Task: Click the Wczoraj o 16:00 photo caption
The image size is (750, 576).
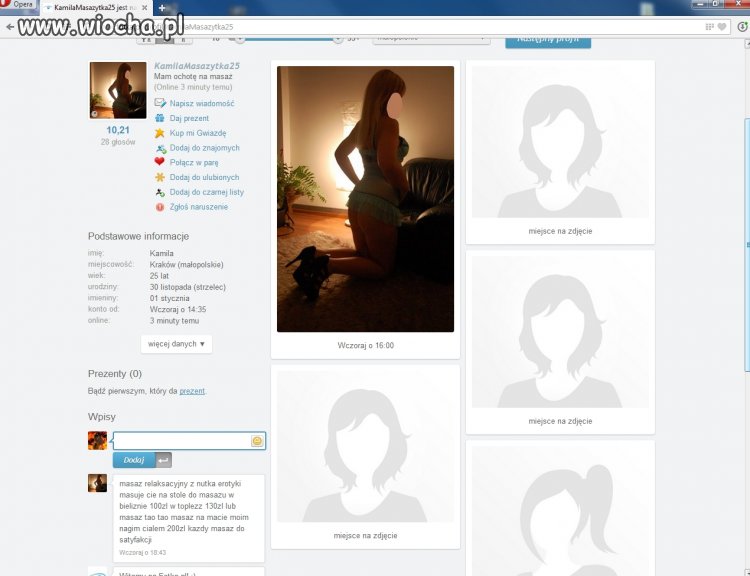Action: click(x=365, y=345)
